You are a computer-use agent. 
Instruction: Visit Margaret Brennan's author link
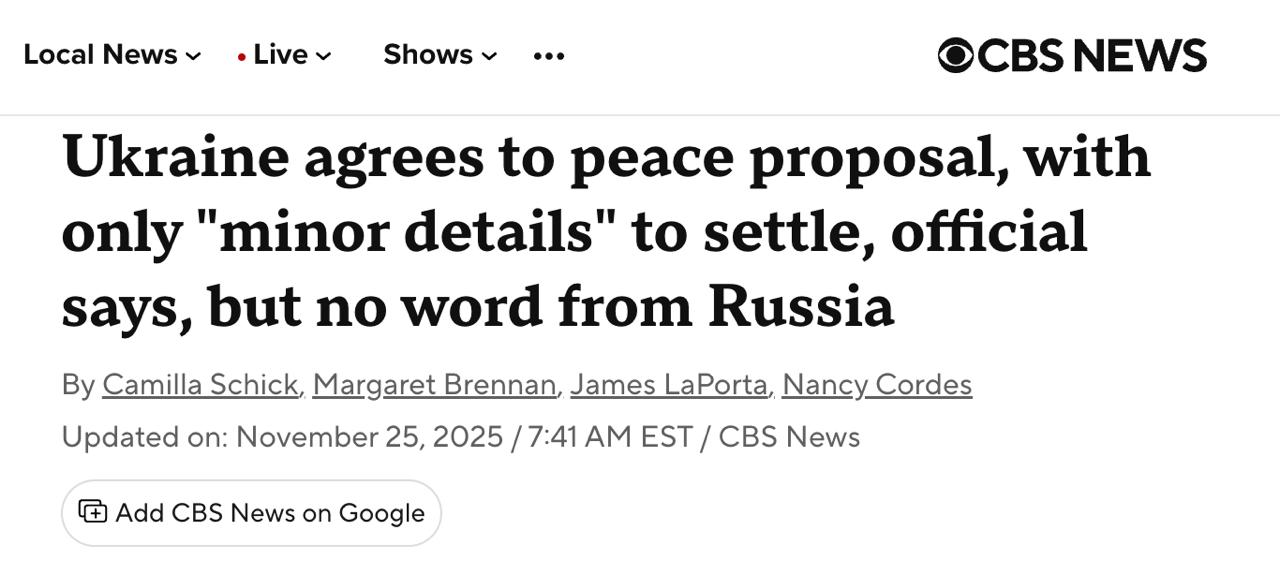434,384
